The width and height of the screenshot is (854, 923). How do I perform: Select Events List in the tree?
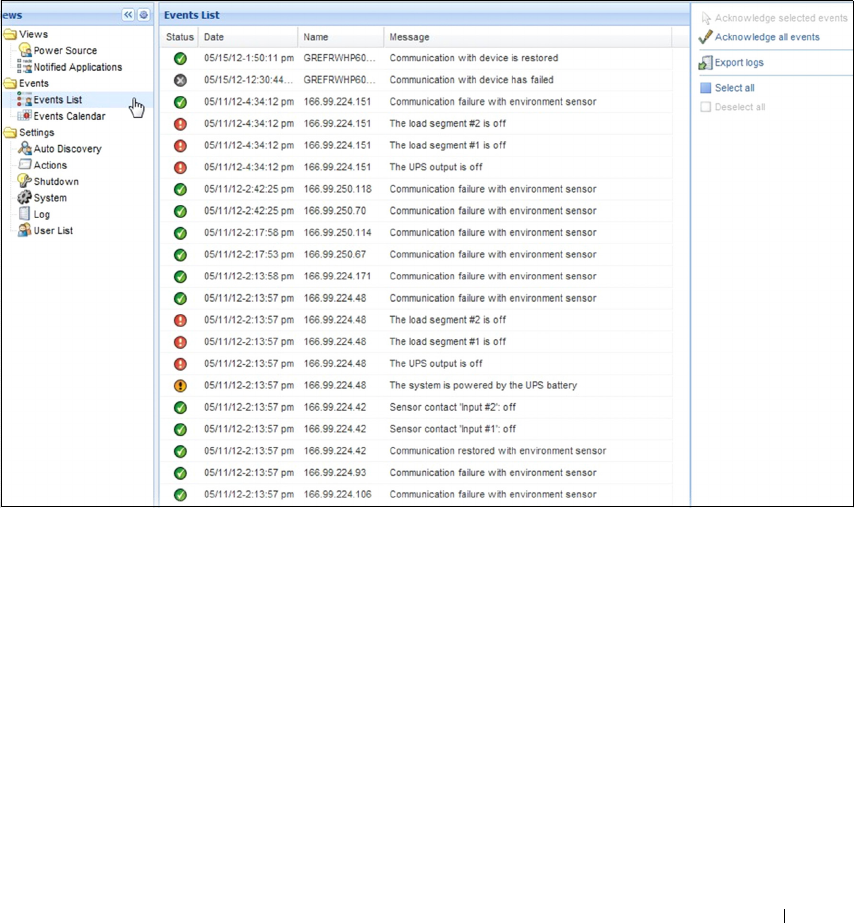tap(58, 99)
